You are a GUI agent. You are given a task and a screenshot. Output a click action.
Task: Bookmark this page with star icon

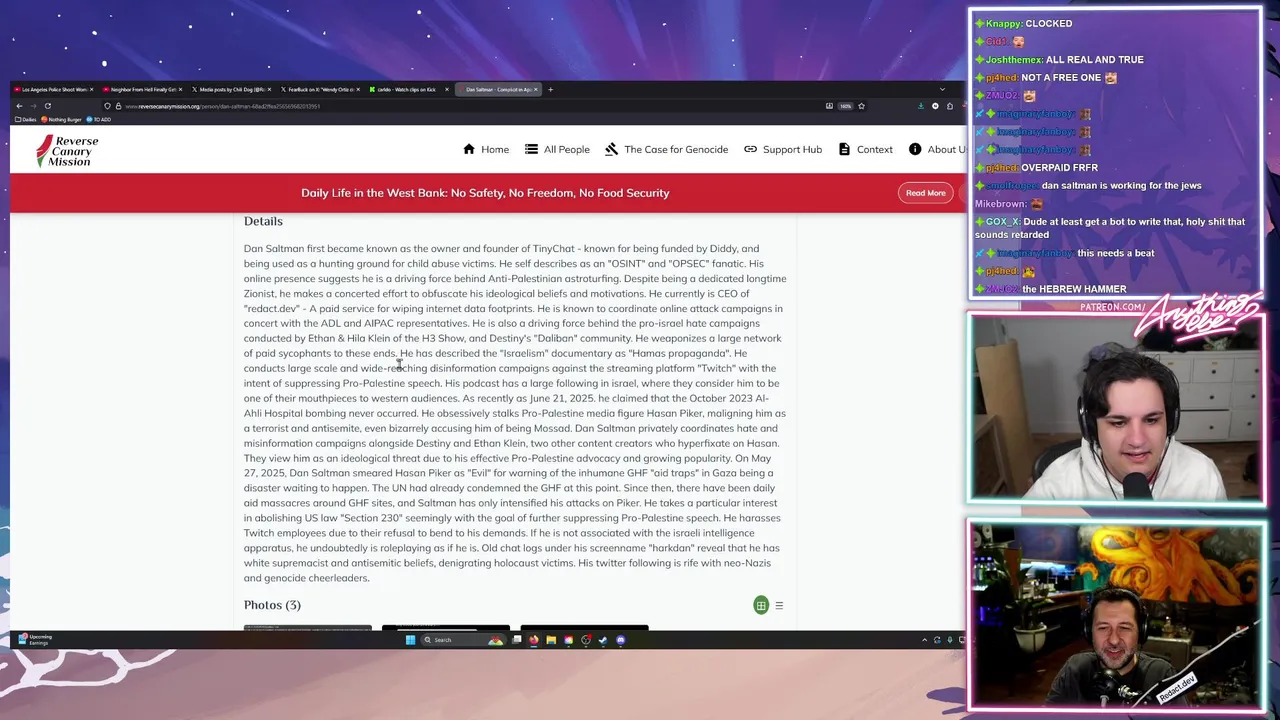tap(861, 106)
